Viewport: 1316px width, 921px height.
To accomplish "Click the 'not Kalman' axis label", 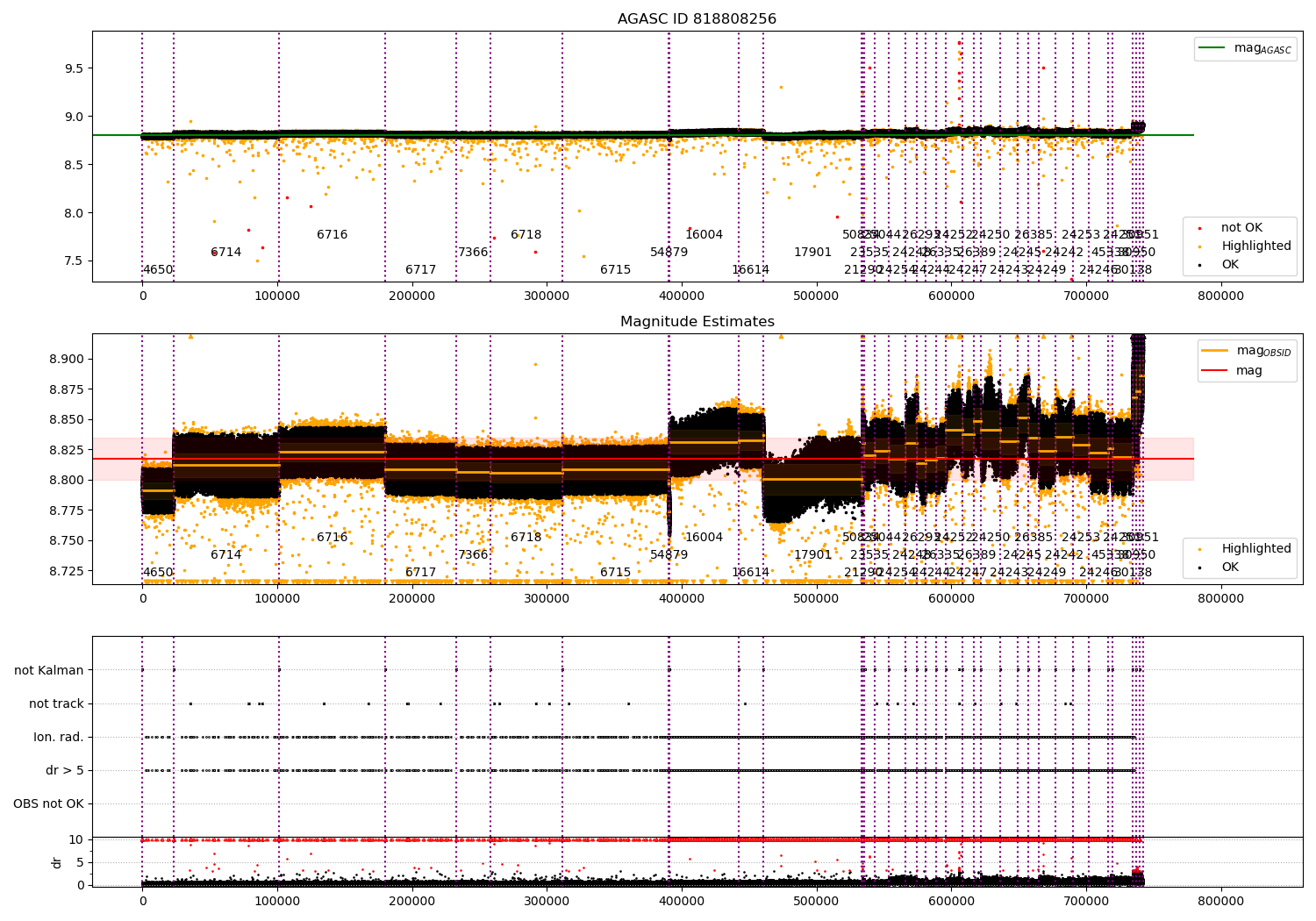I will [49, 671].
